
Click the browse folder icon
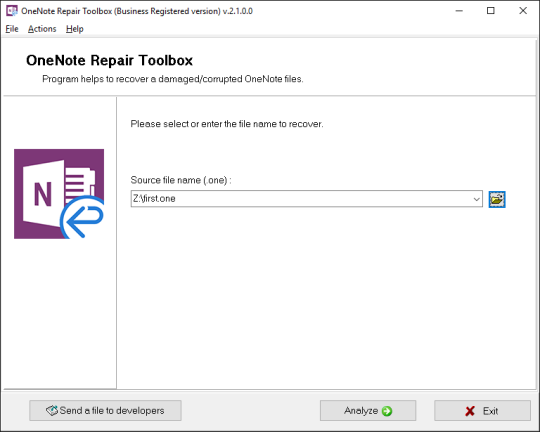pyautogui.click(x=497, y=199)
